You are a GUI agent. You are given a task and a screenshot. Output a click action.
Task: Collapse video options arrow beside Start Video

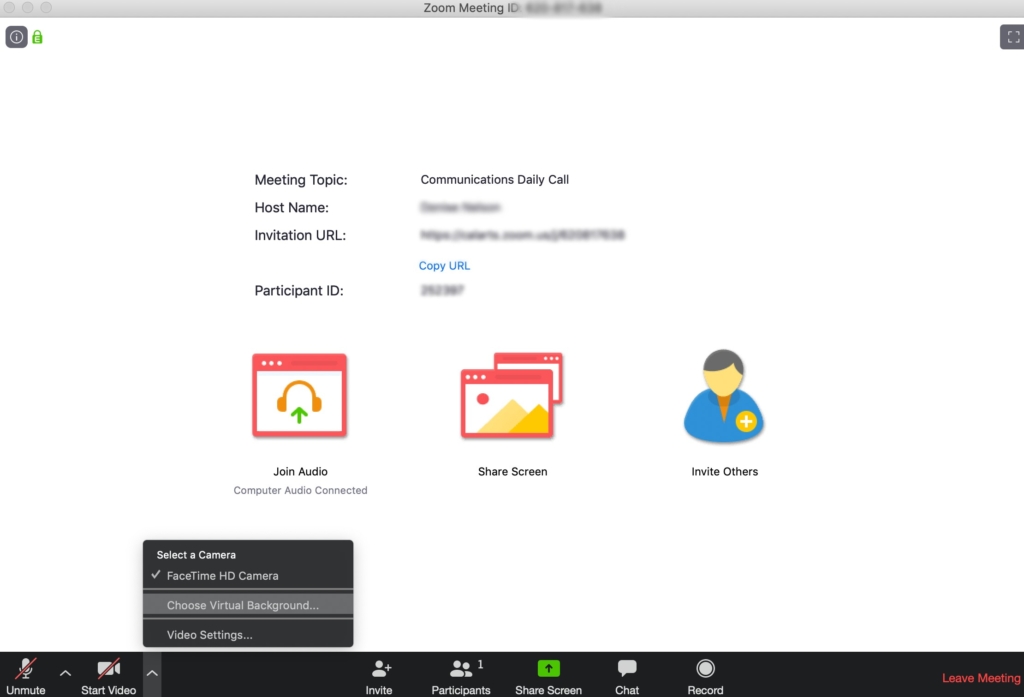coord(152,673)
